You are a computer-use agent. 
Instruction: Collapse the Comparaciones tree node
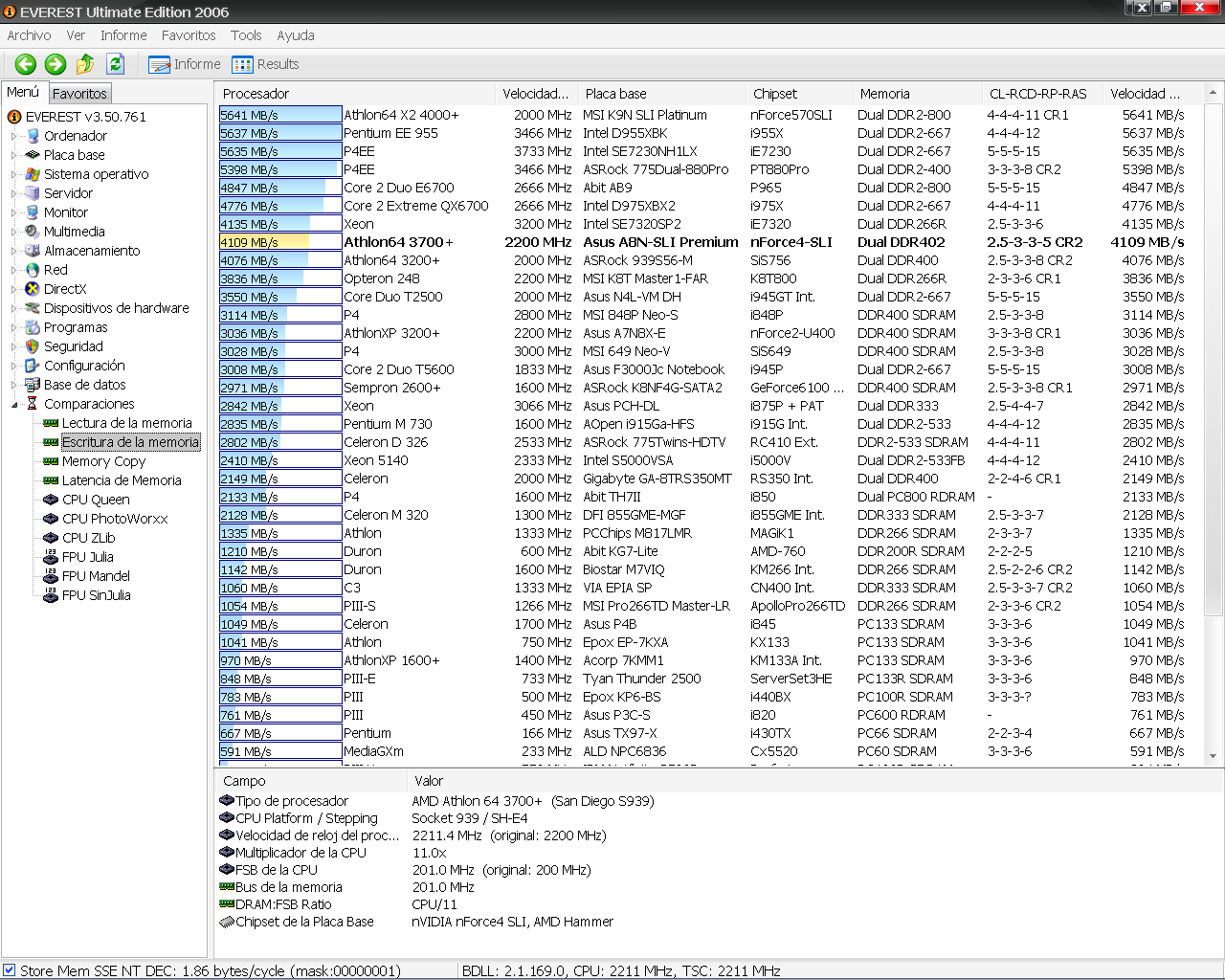pyautogui.click(x=14, y=404)
